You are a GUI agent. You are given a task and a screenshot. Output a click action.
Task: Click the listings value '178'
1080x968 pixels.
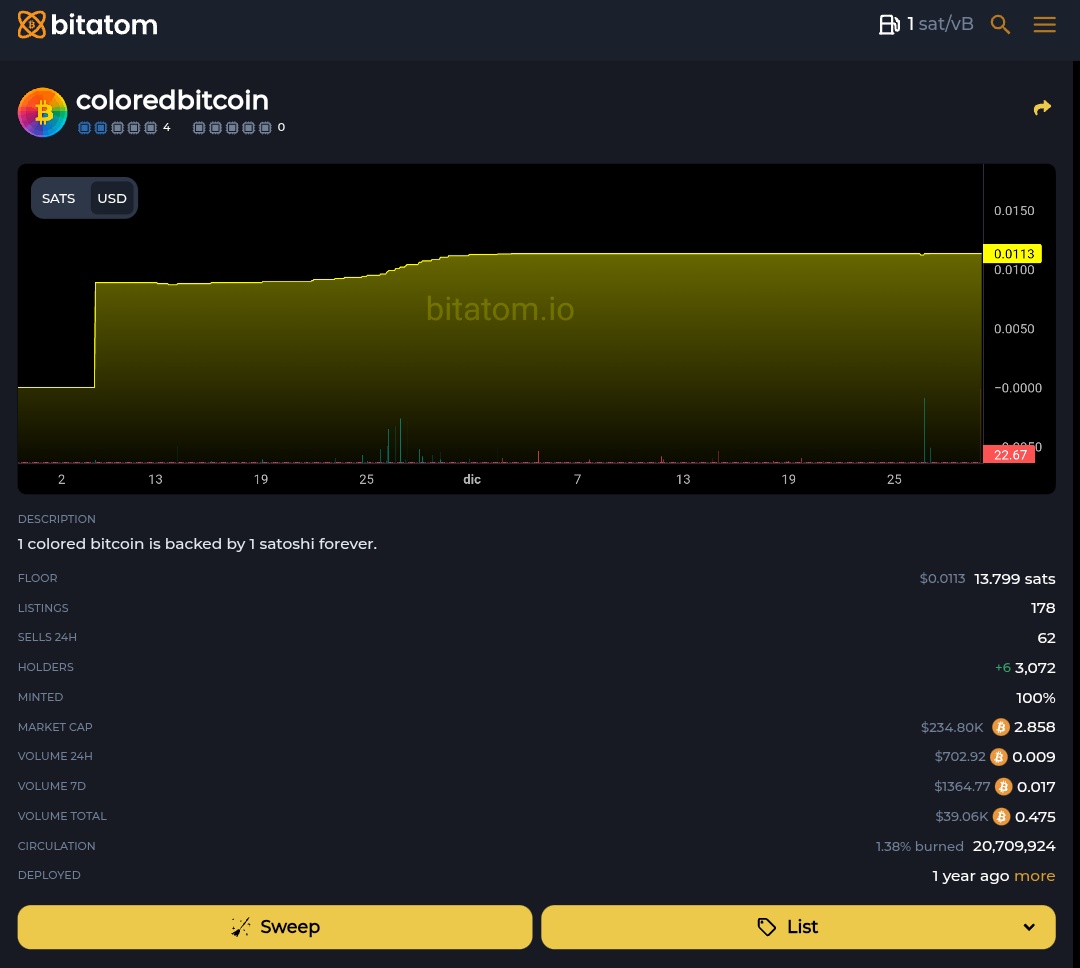pos(1043,608)
